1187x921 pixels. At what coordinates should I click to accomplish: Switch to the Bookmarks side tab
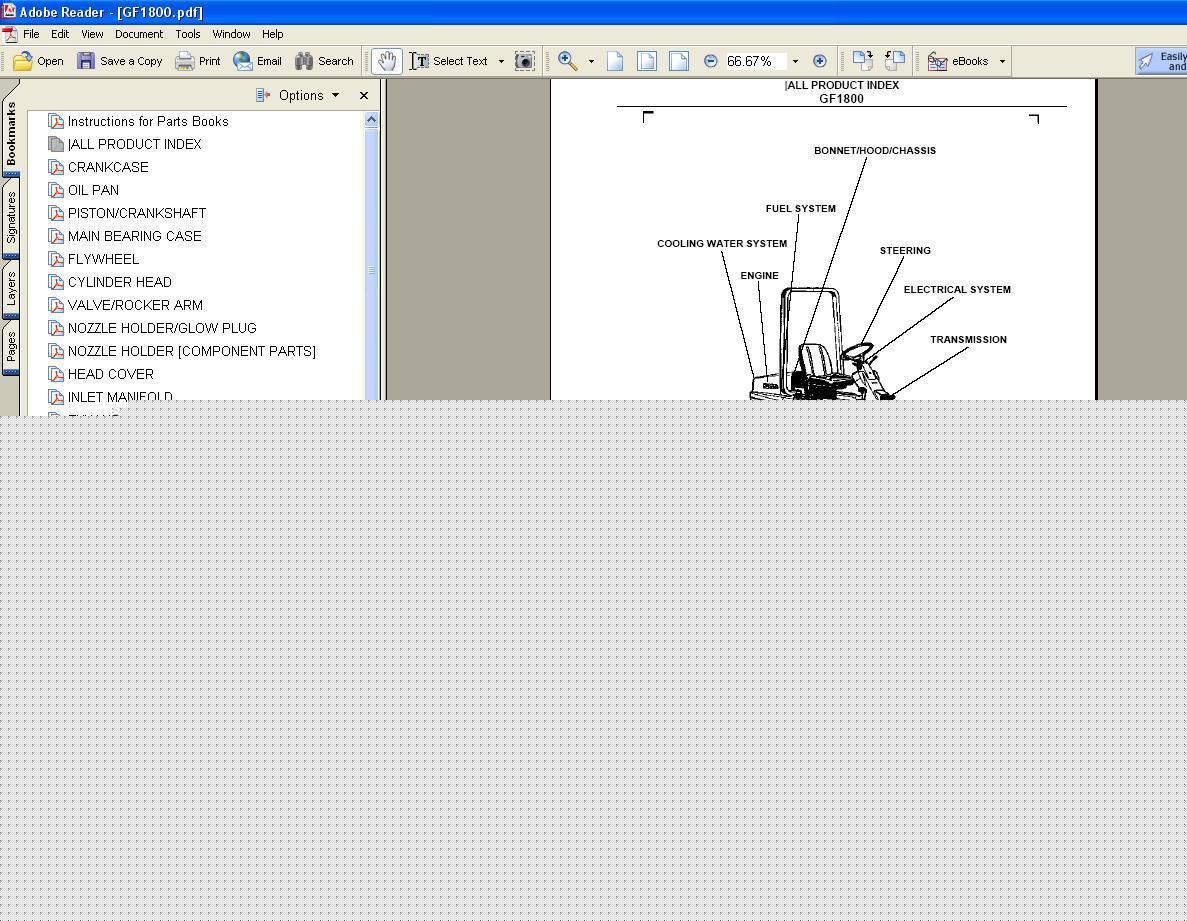[11, 133]
